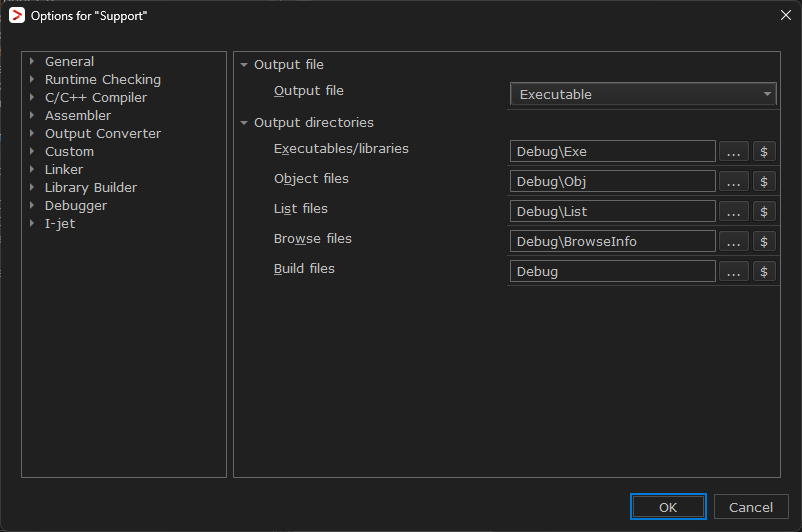The width and height of the screenshot is (802, 532).
Task: Collapse the Output file section
Action: (244, 65)
